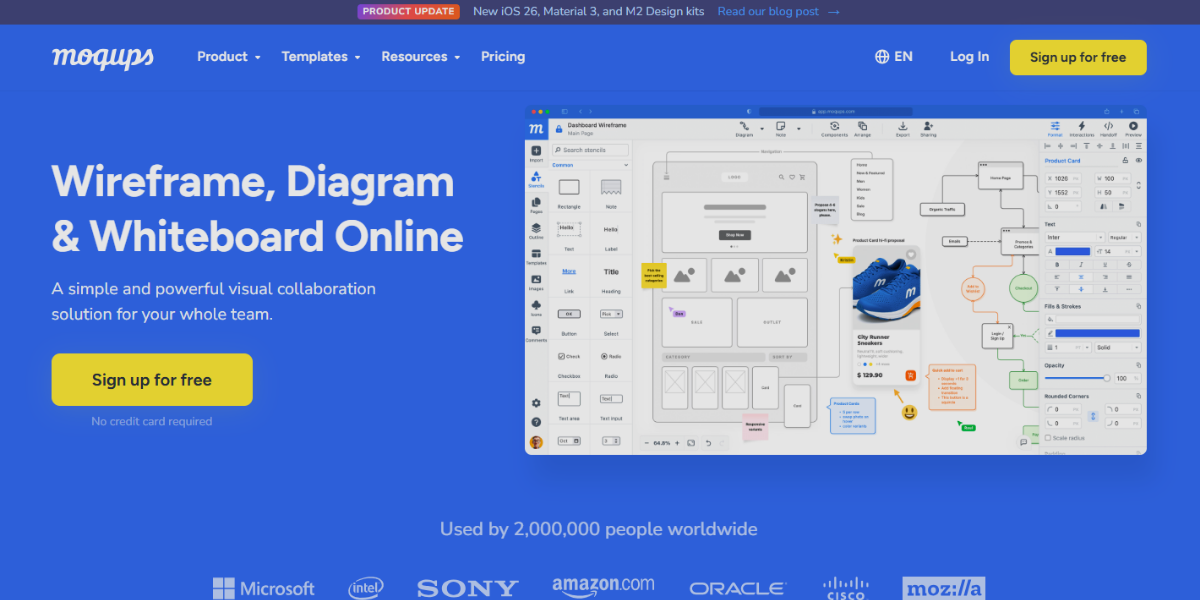Open the globe language selector

[893, 57]
